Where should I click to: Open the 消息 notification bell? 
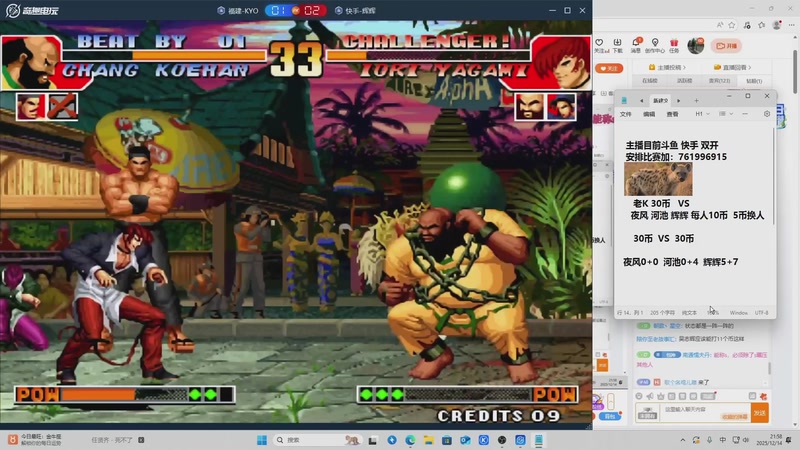tap(636, 45)
